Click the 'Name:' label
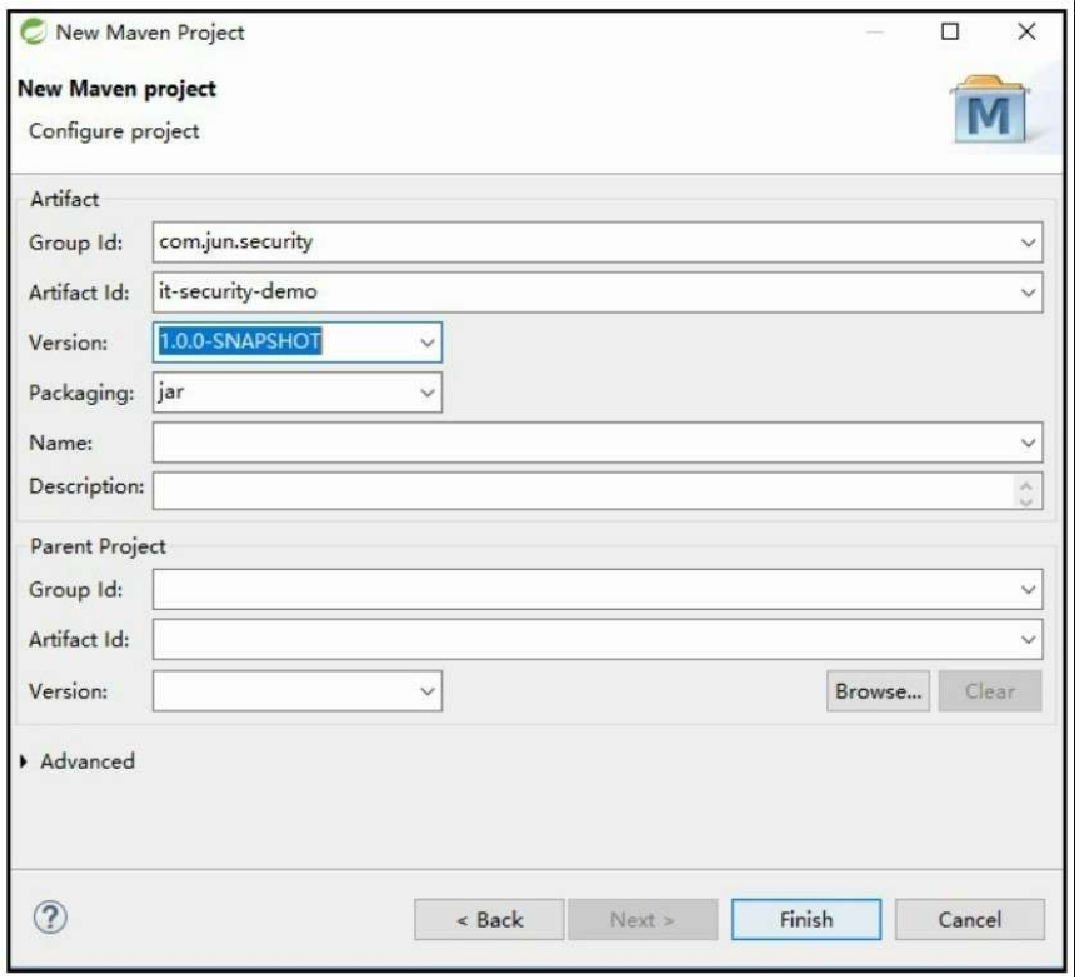This screenshot has height=977, width=1075. (x=60, y=443)
